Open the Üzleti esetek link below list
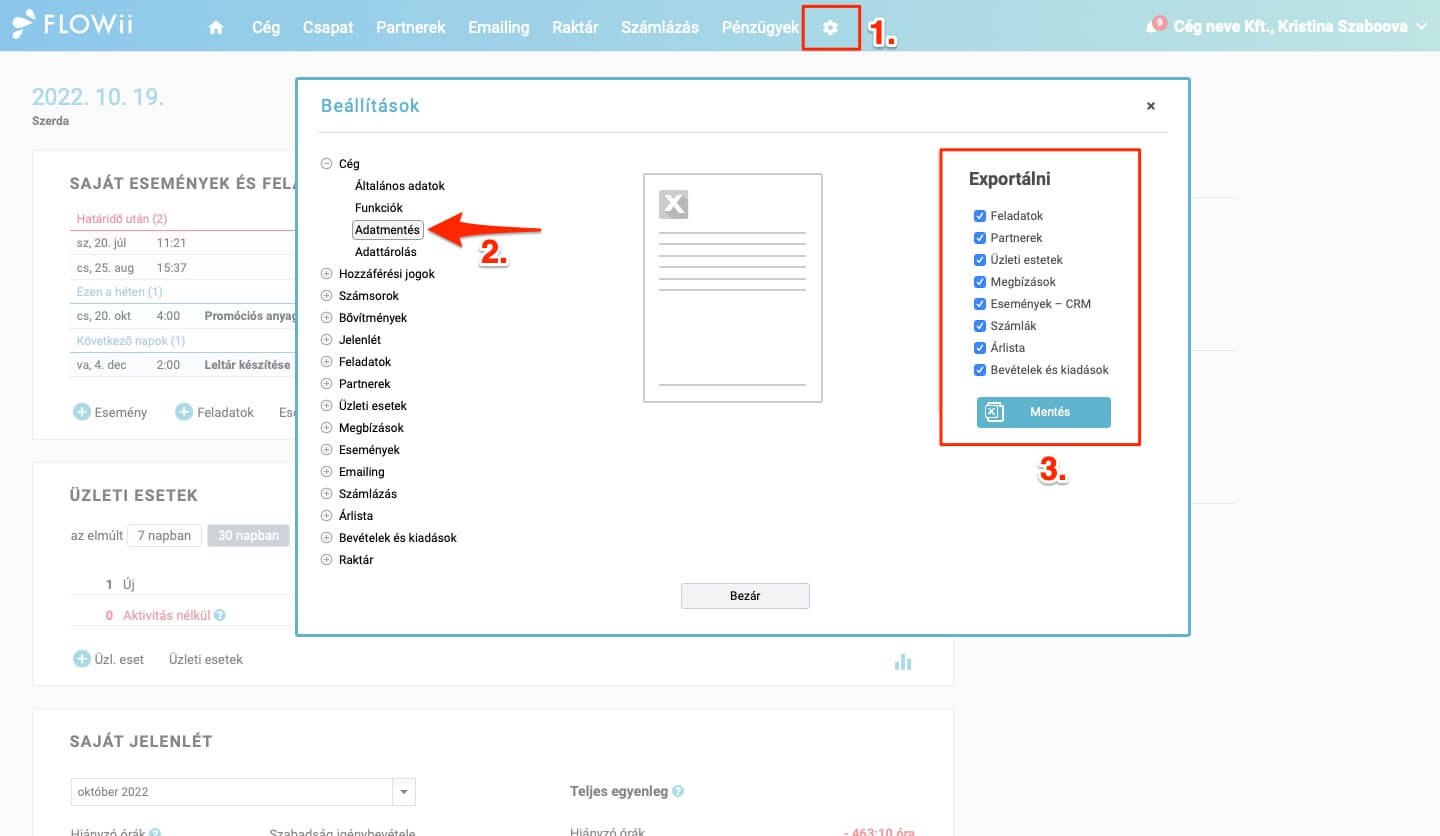 [206, 659]
